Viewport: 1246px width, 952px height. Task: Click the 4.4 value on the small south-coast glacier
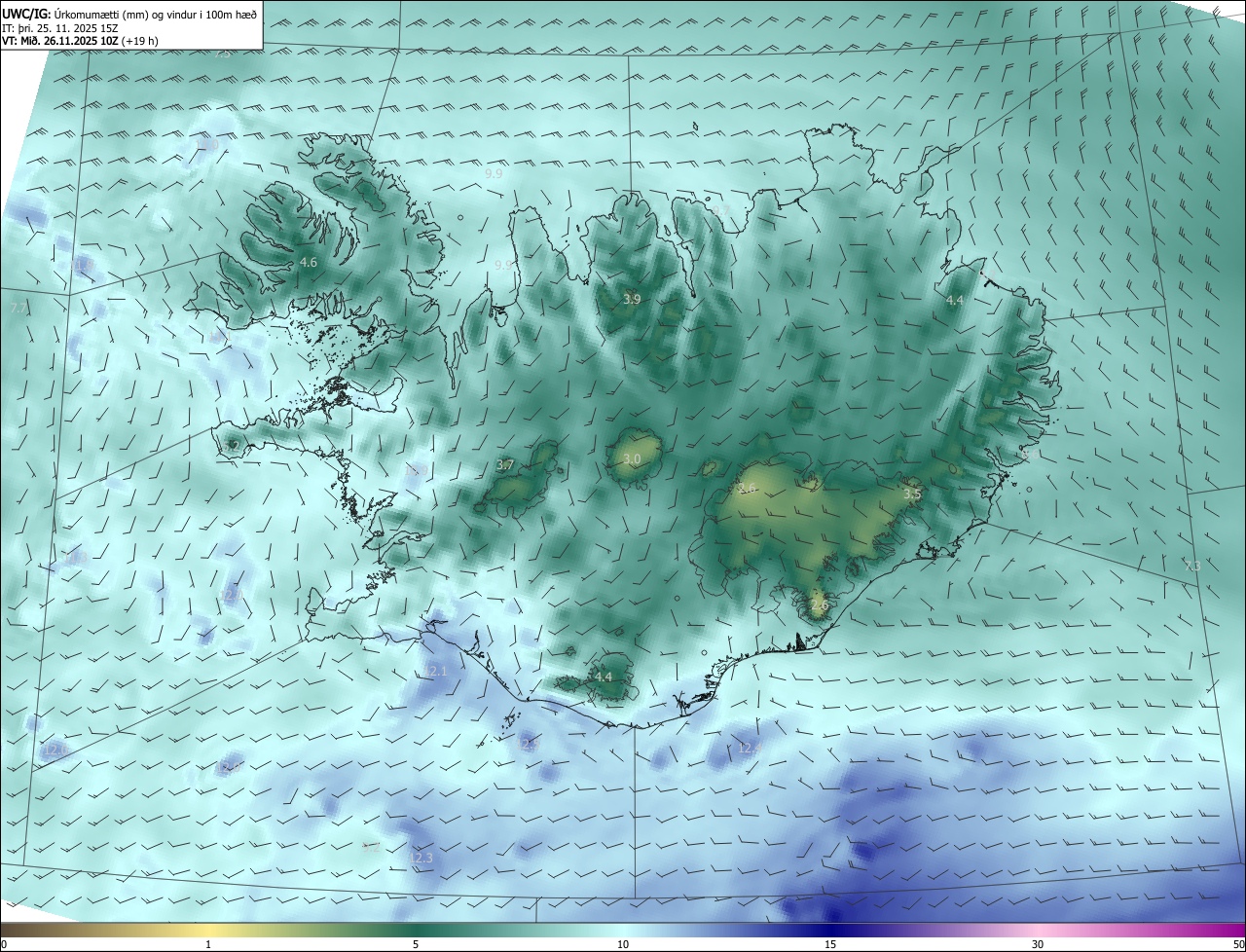click(604, 677)
